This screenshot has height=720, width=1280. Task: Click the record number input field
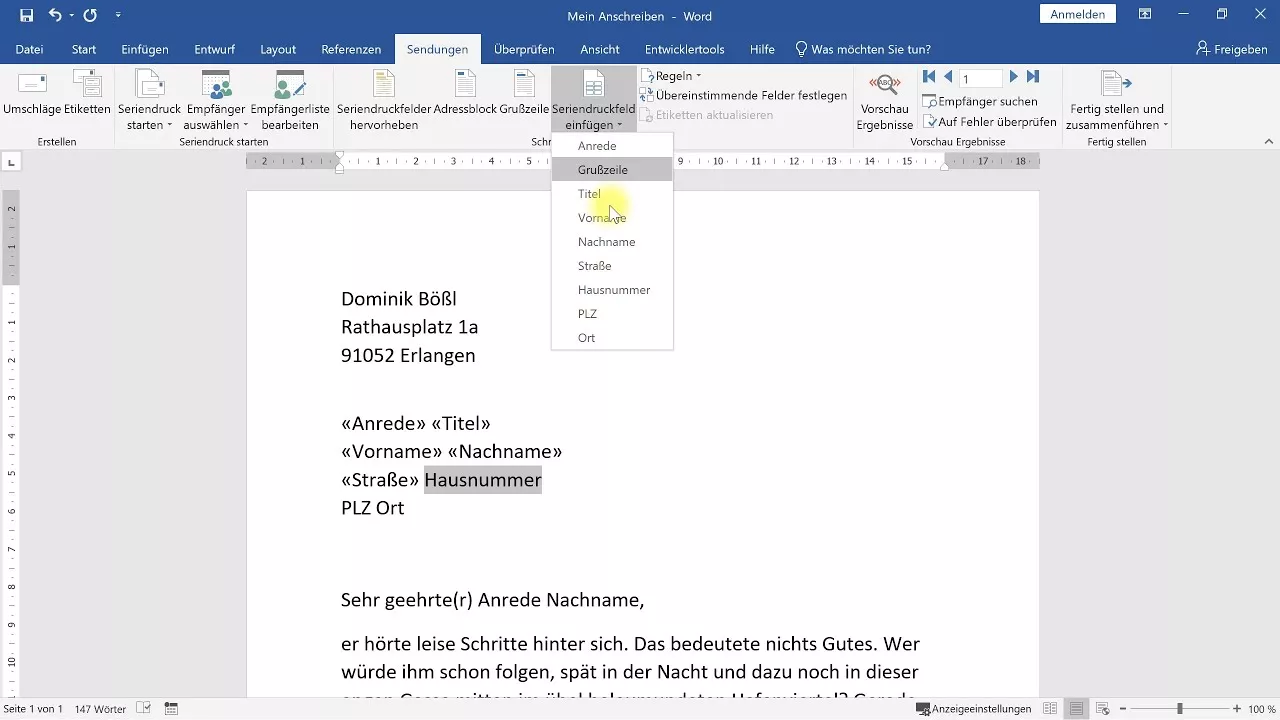(x=980, y=76)
